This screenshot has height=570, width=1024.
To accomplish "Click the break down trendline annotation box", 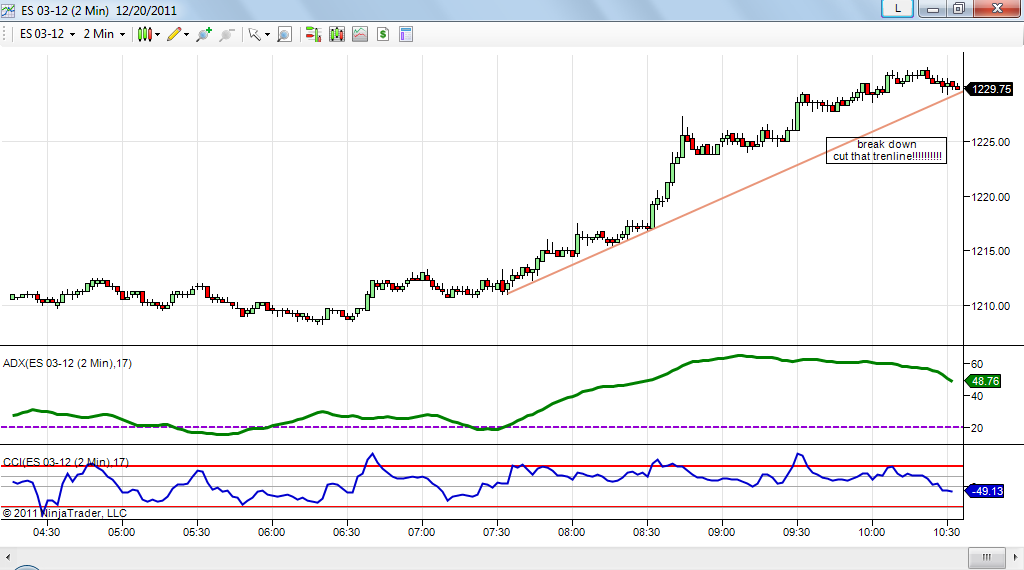I will click(886, 150).
